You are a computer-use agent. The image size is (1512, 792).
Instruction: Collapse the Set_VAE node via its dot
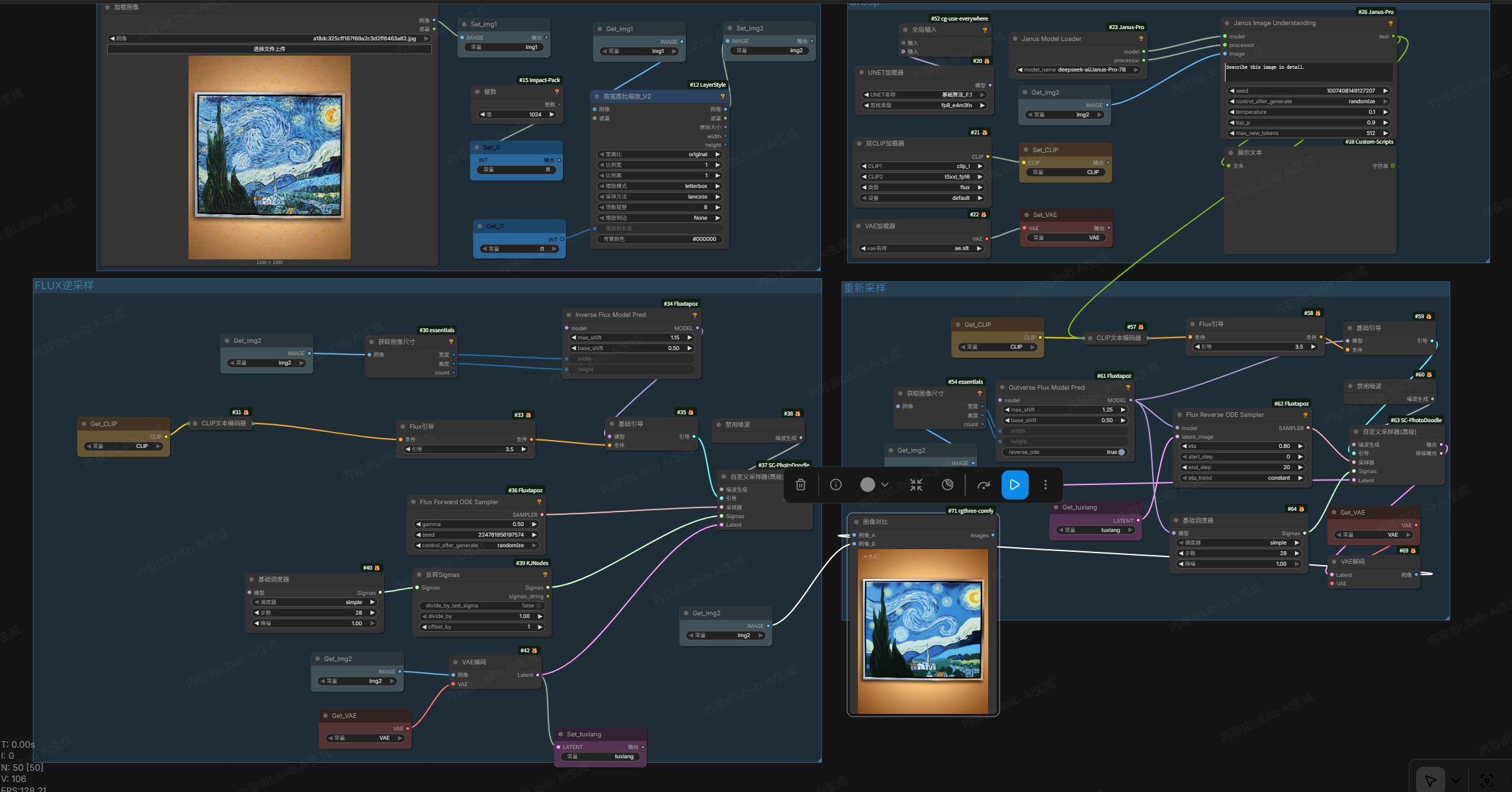(x=1027, y=215)
